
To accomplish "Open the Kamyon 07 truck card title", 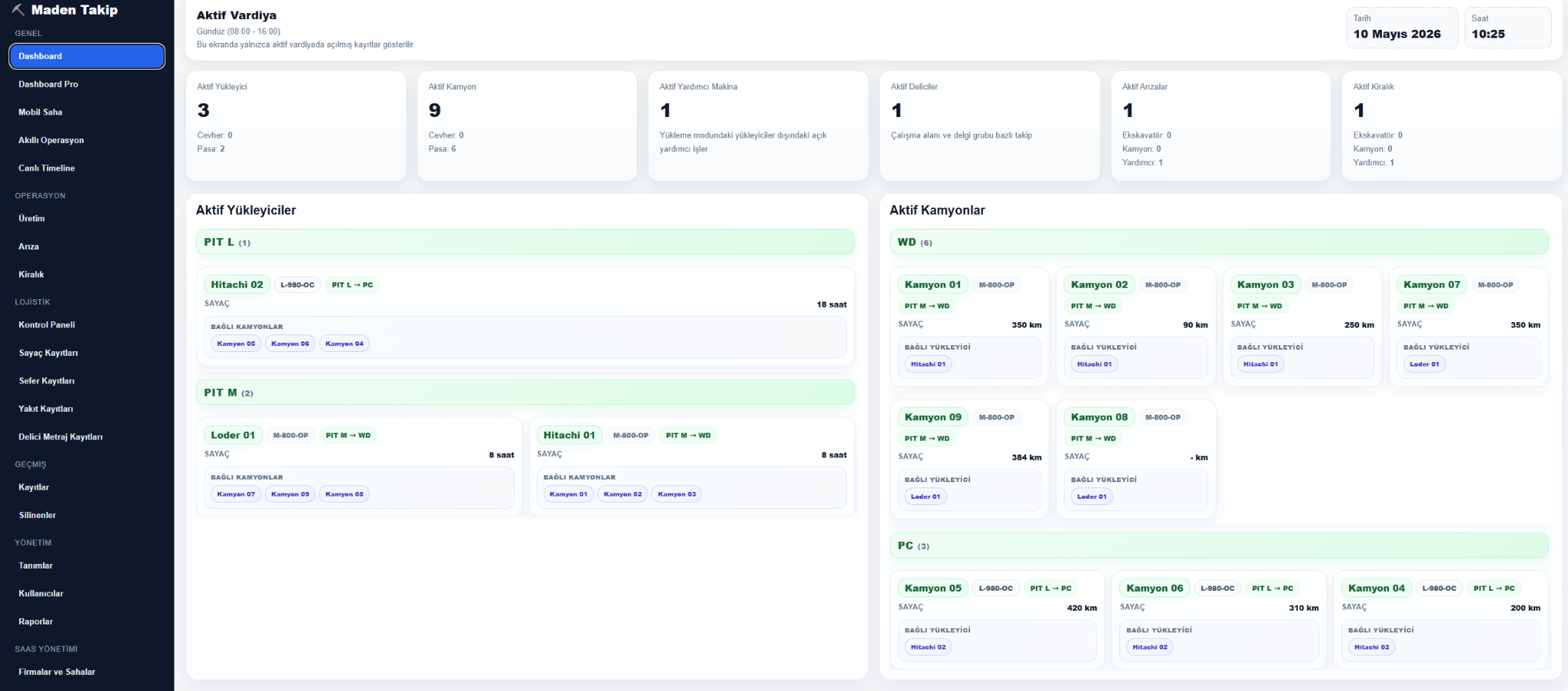I will [1432, 285].
